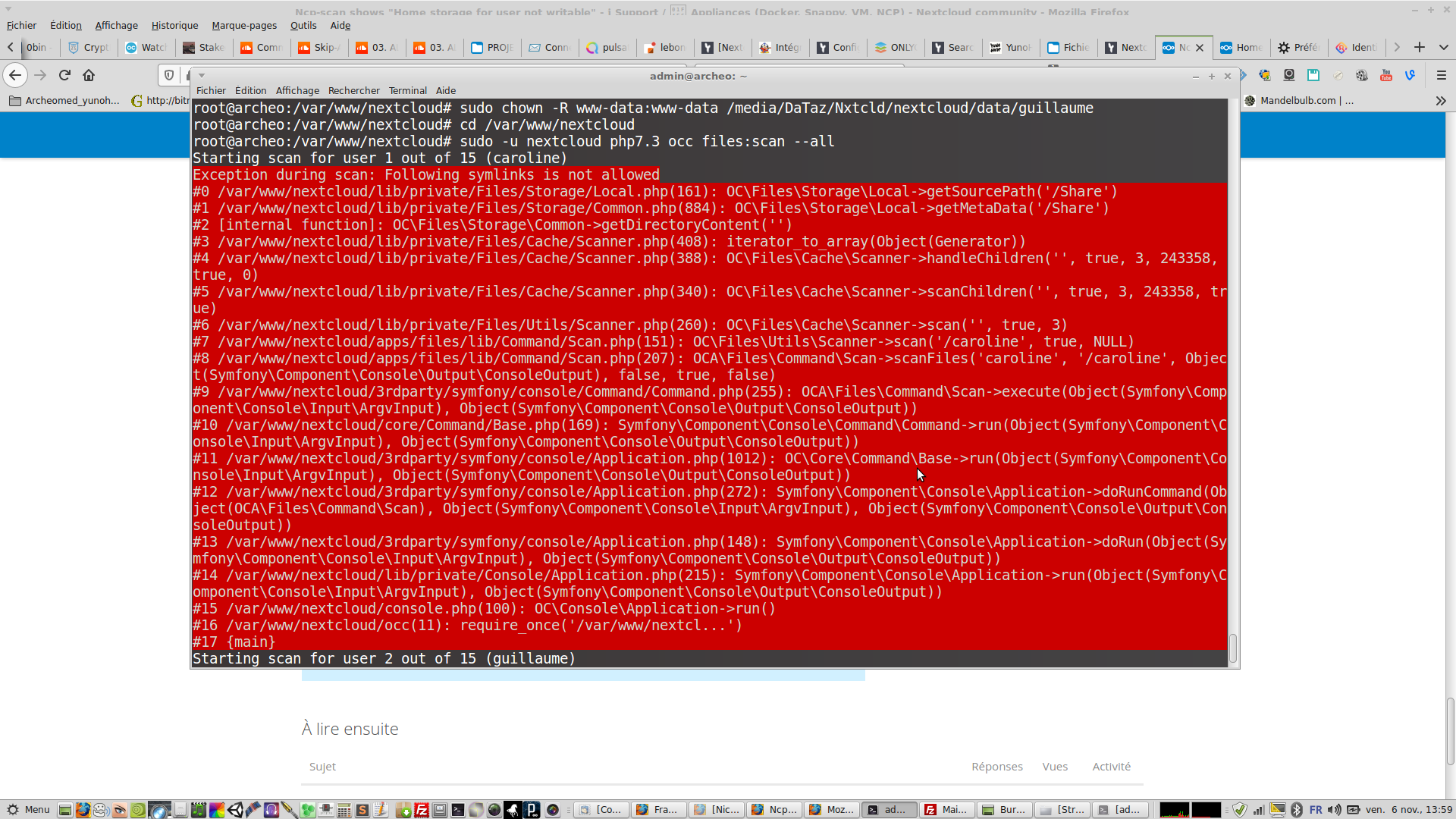
Task: Expand the list all tabs chevron
Action: point(1444,47)
